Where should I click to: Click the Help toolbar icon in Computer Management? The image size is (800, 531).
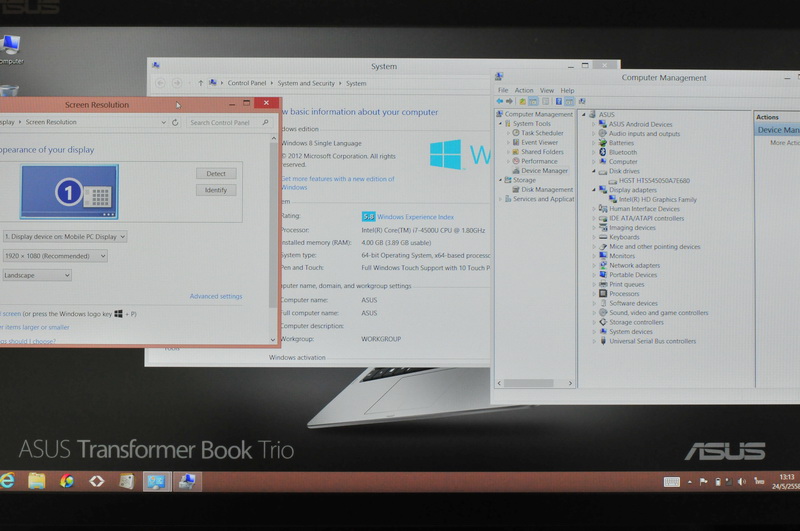[559, 102]
